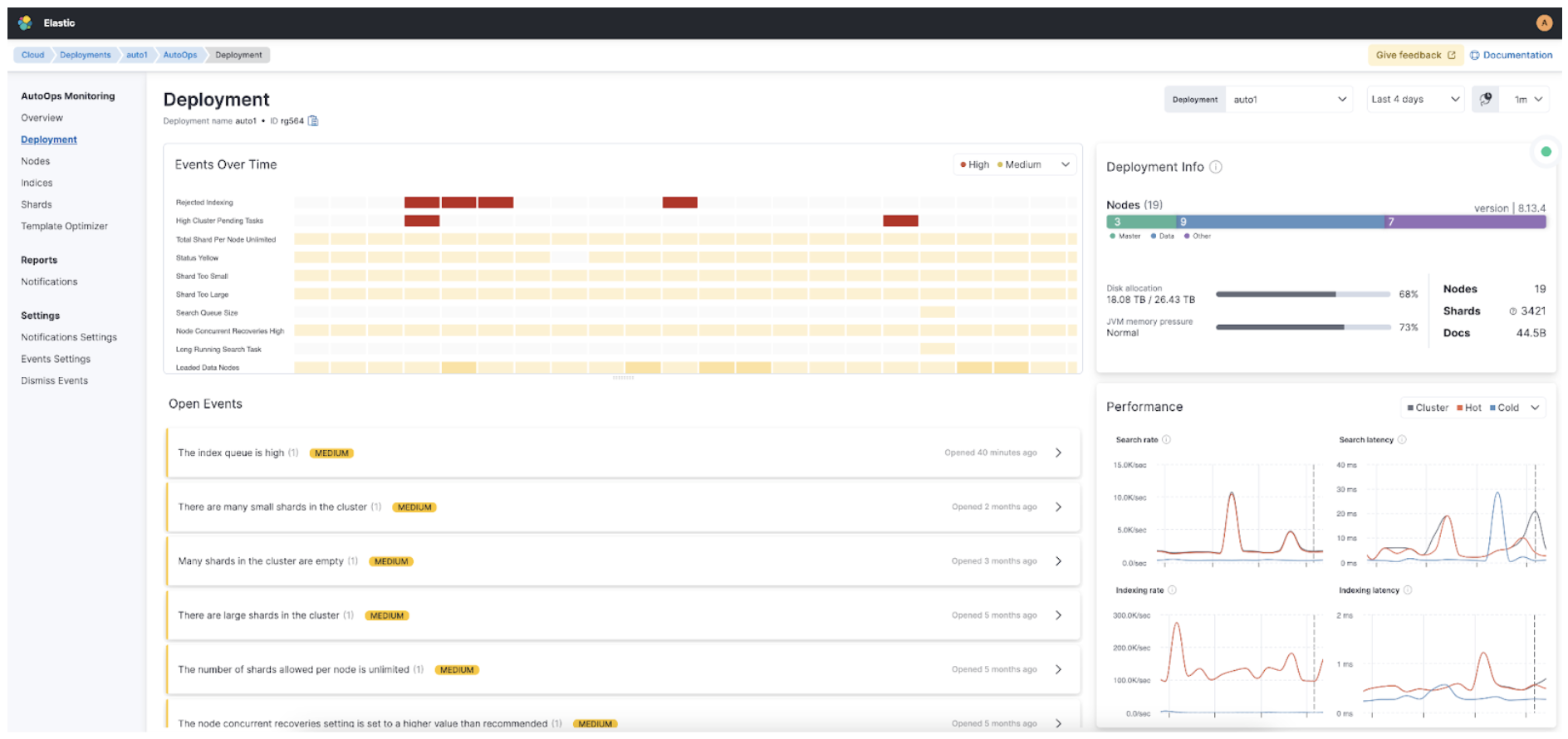This screenshot has height=739, width=1568.
Task: Click the Give feedback button
Action: coord(1414,55)
